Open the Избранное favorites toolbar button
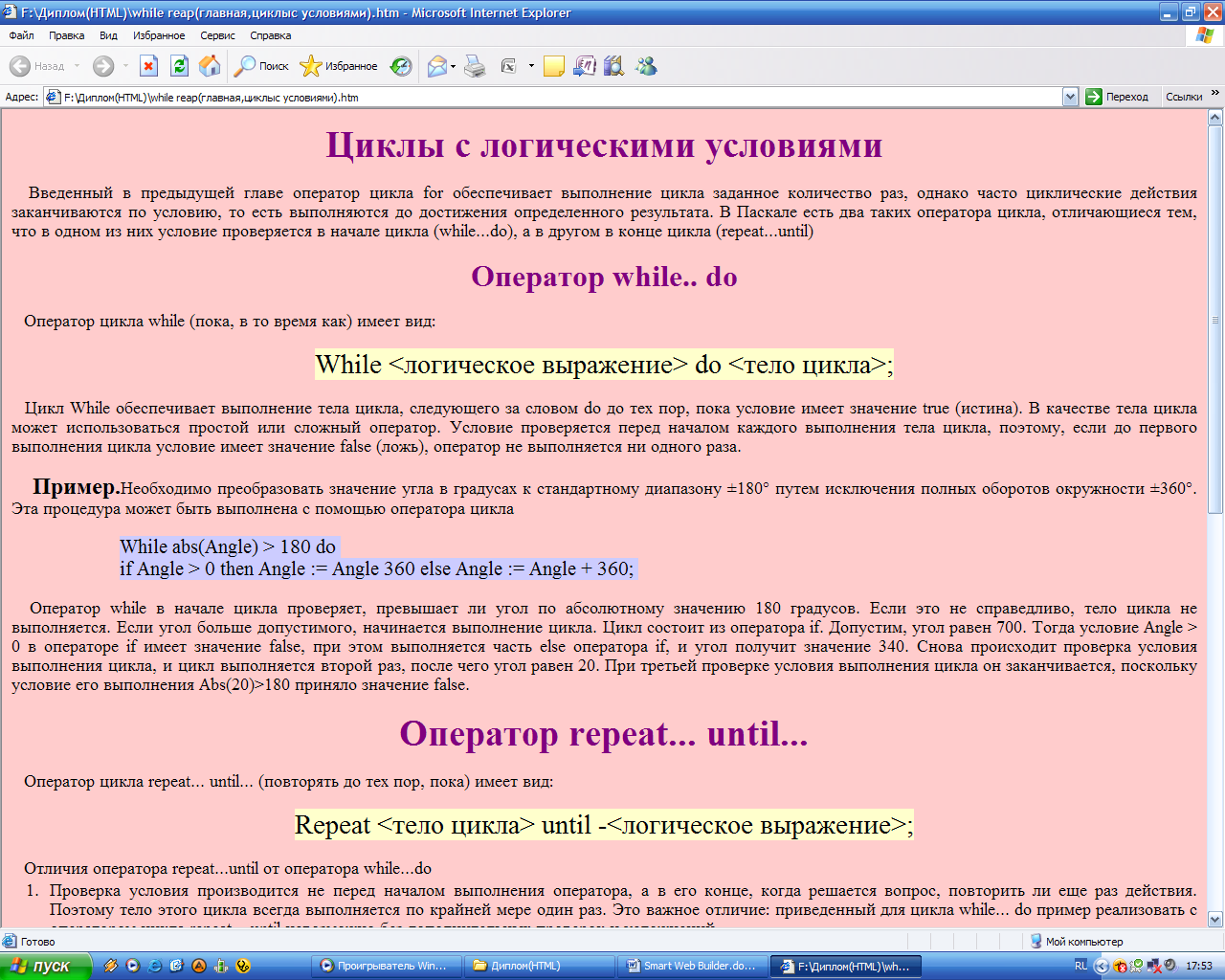 pos(340,66)
